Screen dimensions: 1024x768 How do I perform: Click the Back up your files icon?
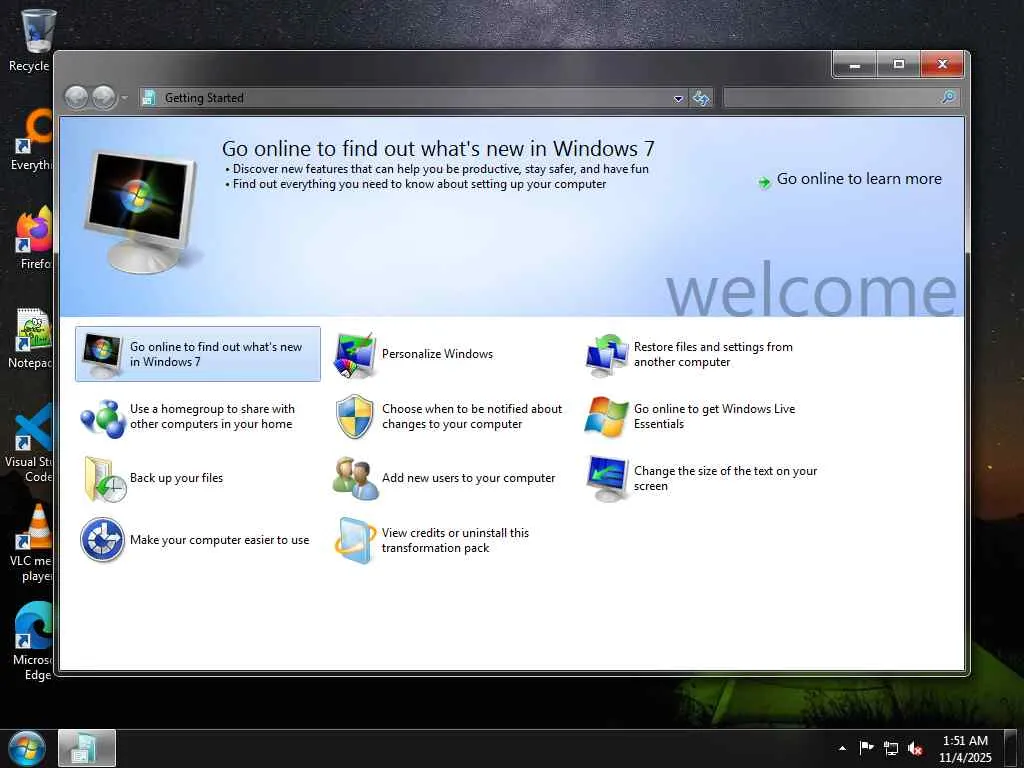click(104, 479)
